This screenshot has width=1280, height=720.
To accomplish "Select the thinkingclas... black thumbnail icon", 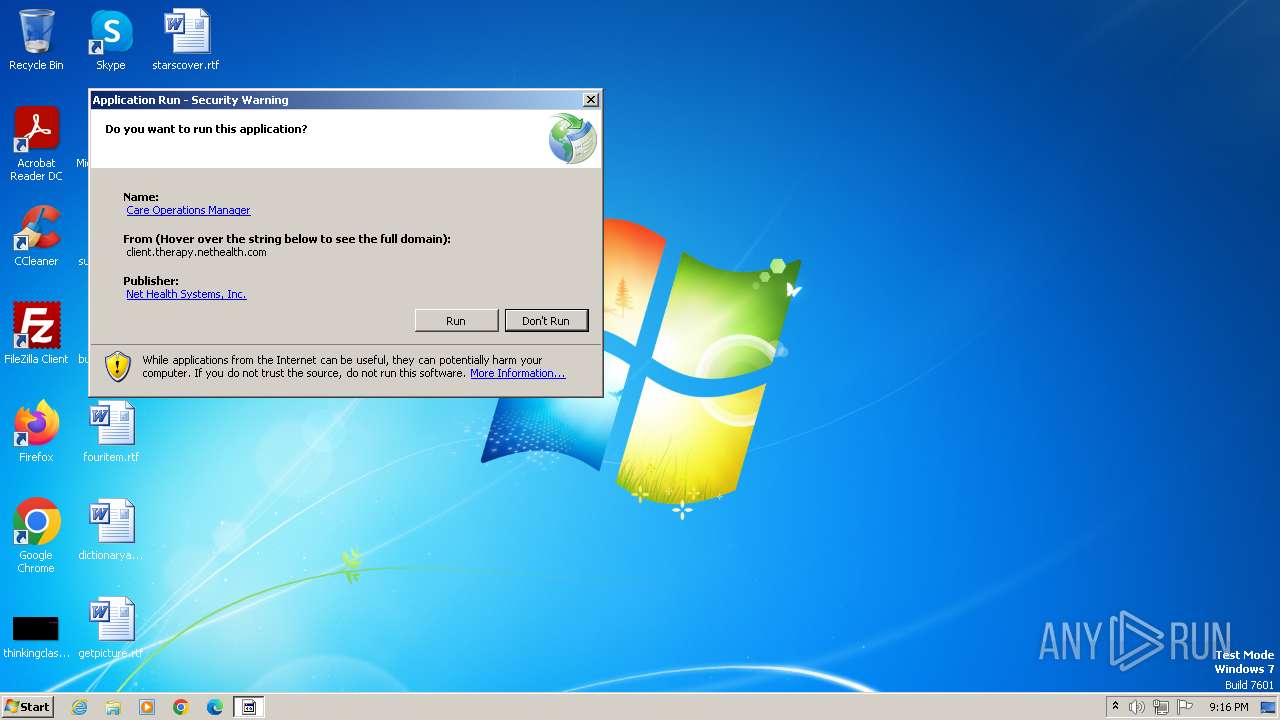I will 36,637.
